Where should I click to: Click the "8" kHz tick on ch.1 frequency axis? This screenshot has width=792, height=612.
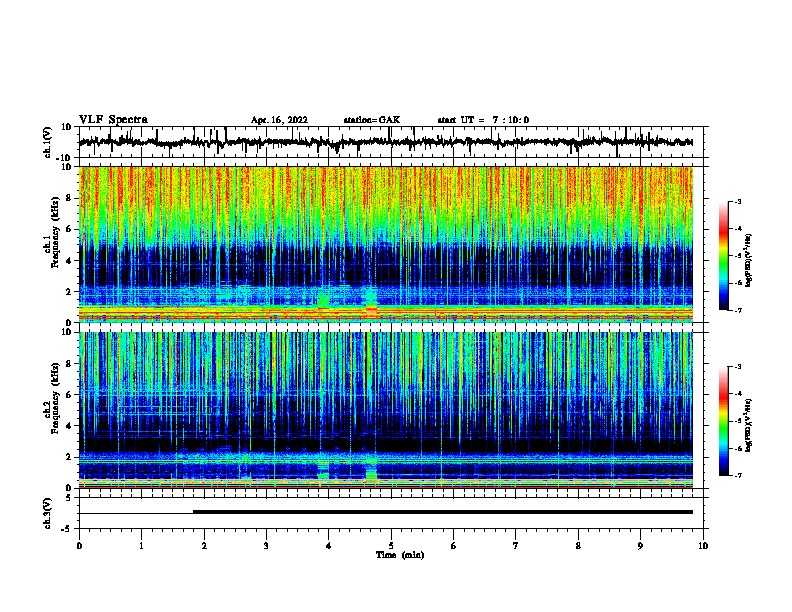[x=69, y=198]
